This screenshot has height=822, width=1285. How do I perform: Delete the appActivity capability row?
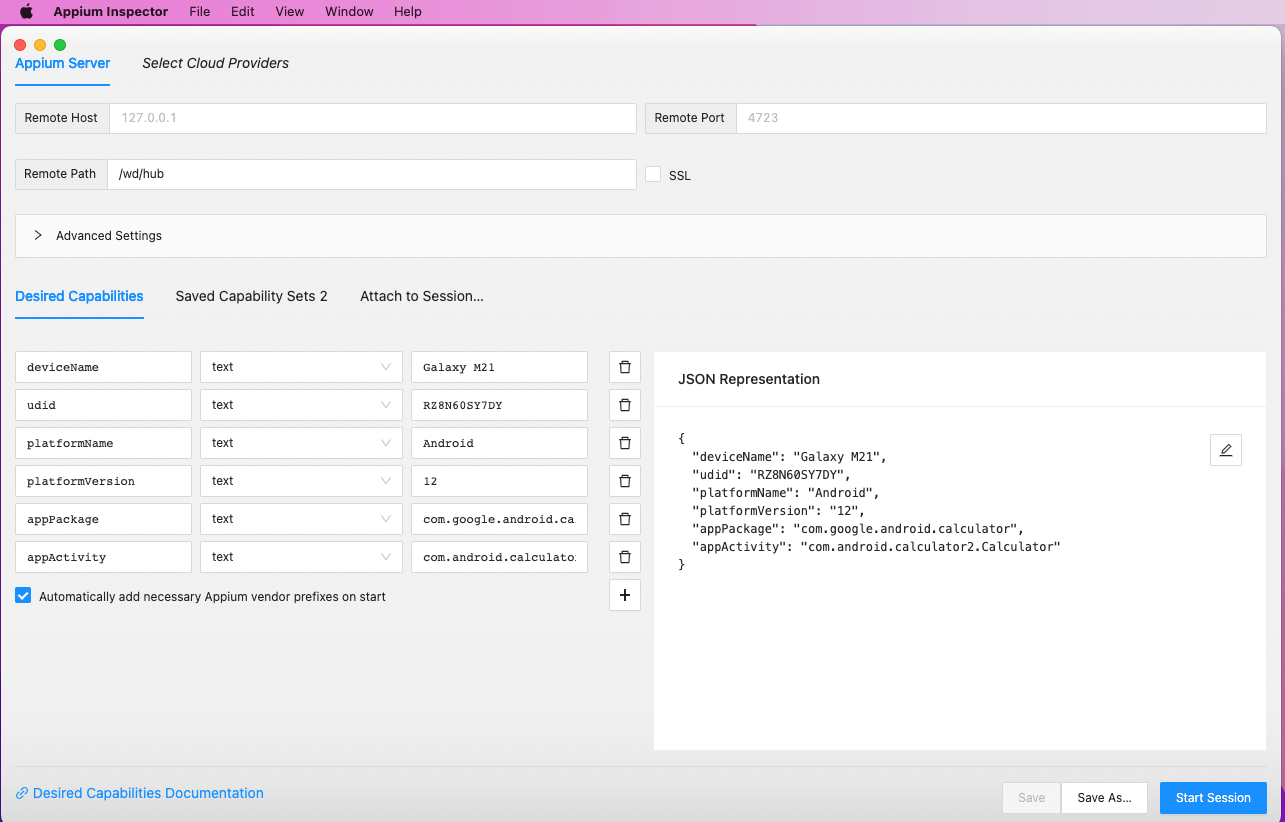[x=625, y=557]
